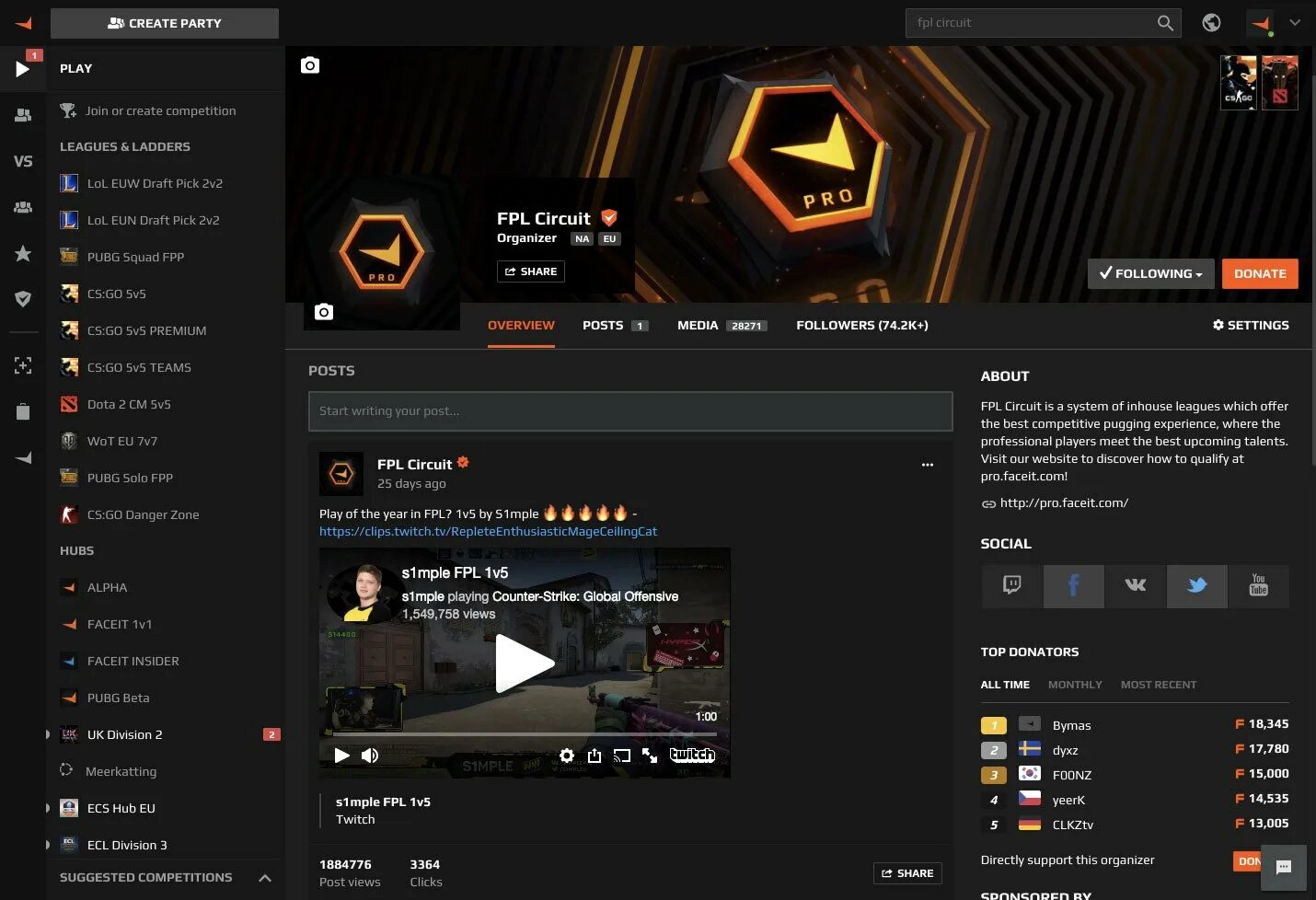Open the clips.twitch.tv link in post
This screenshot has width=1316, height=900.
488,531
